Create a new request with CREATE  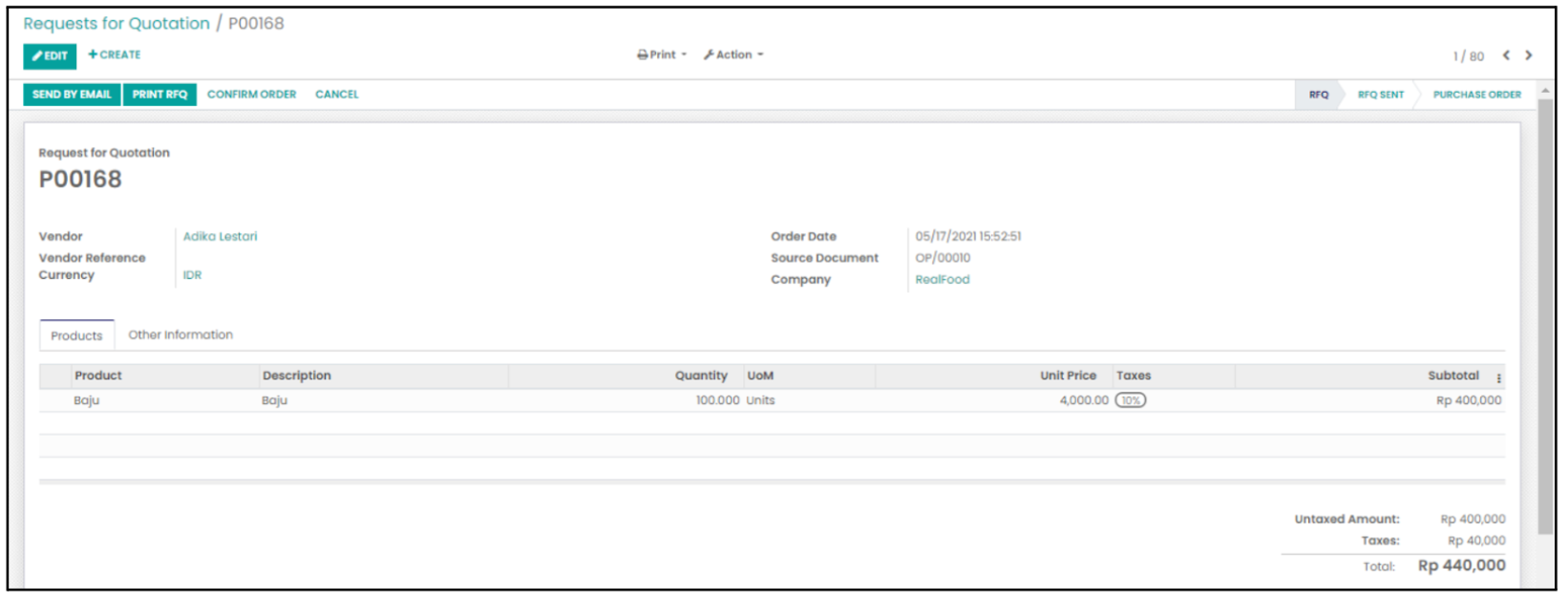[x=115, y=55]
